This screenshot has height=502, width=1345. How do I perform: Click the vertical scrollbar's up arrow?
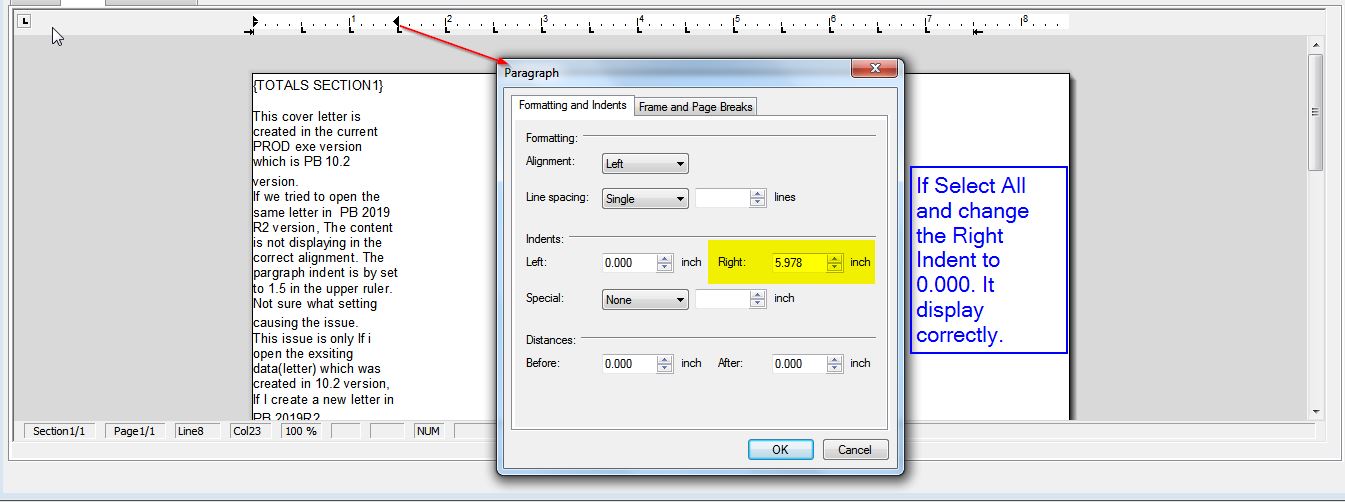1315,45
